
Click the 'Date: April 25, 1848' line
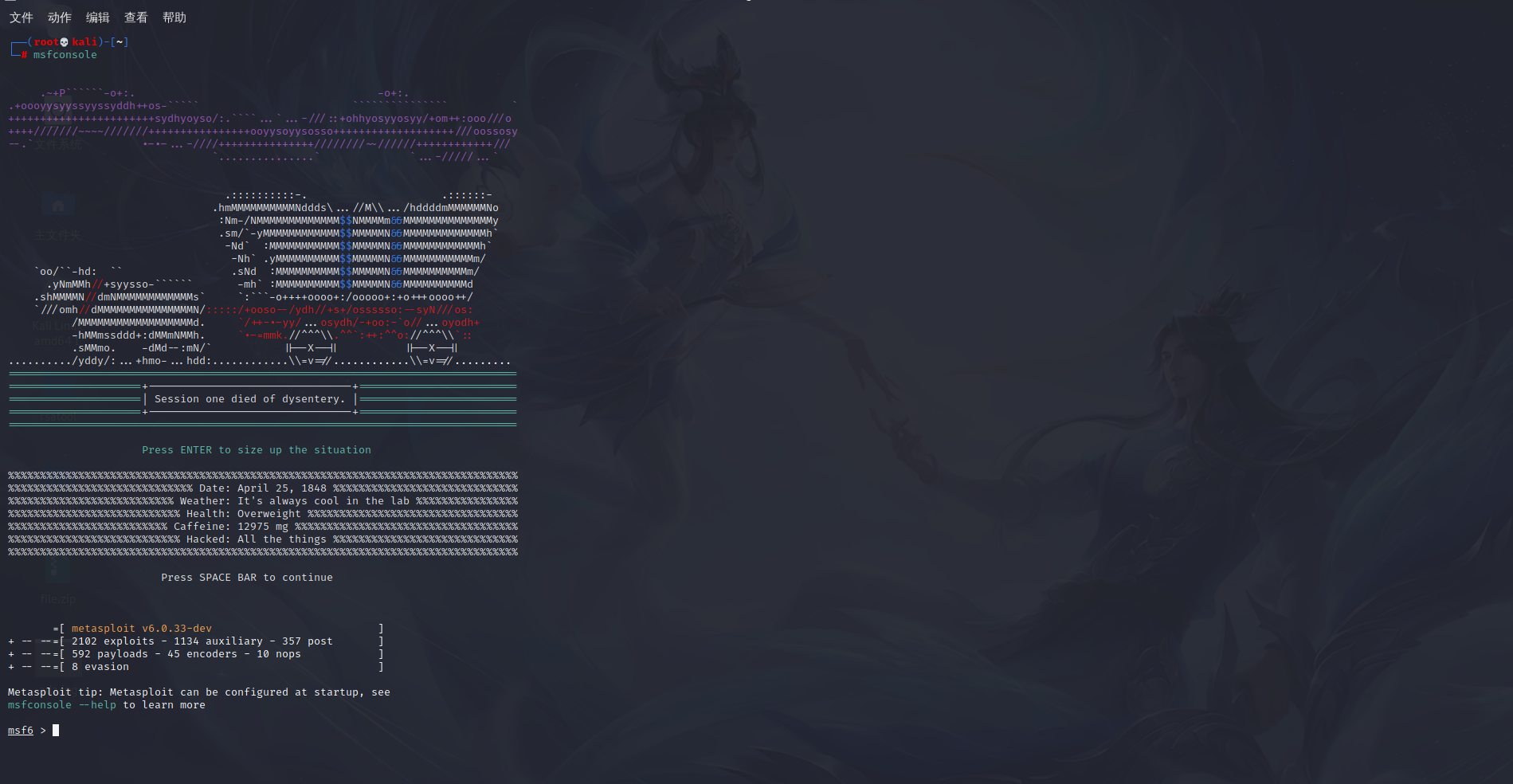[263, 488]
